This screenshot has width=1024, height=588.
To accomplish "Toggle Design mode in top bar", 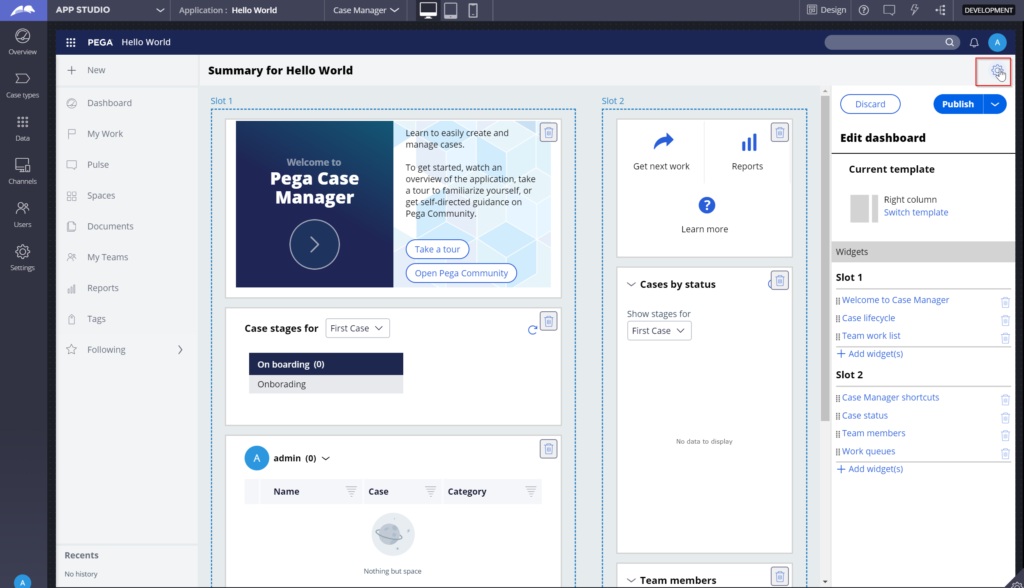I will [826, 10].
